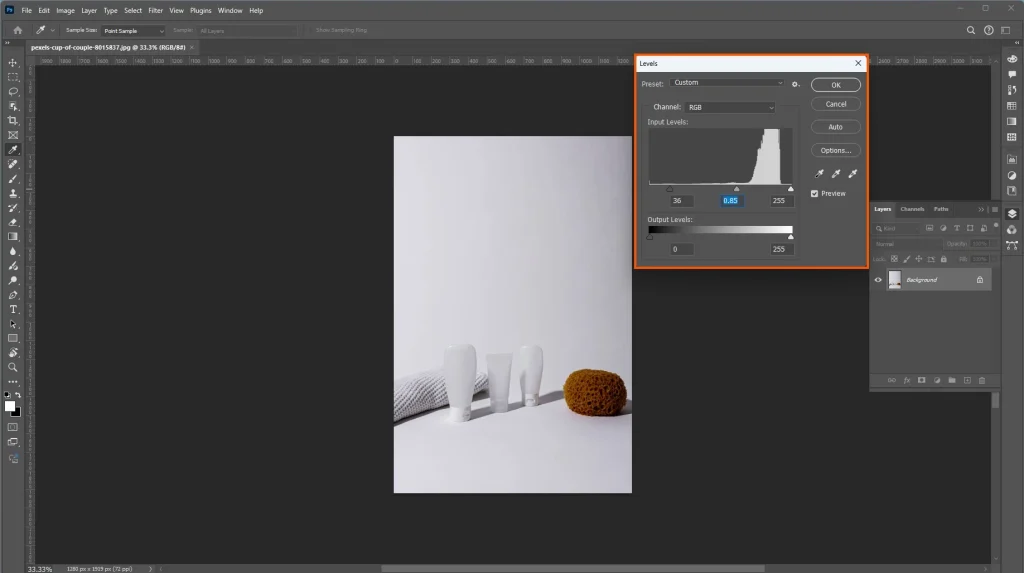Open the Edit Toolbar three-dots menu

coord(12,382)
